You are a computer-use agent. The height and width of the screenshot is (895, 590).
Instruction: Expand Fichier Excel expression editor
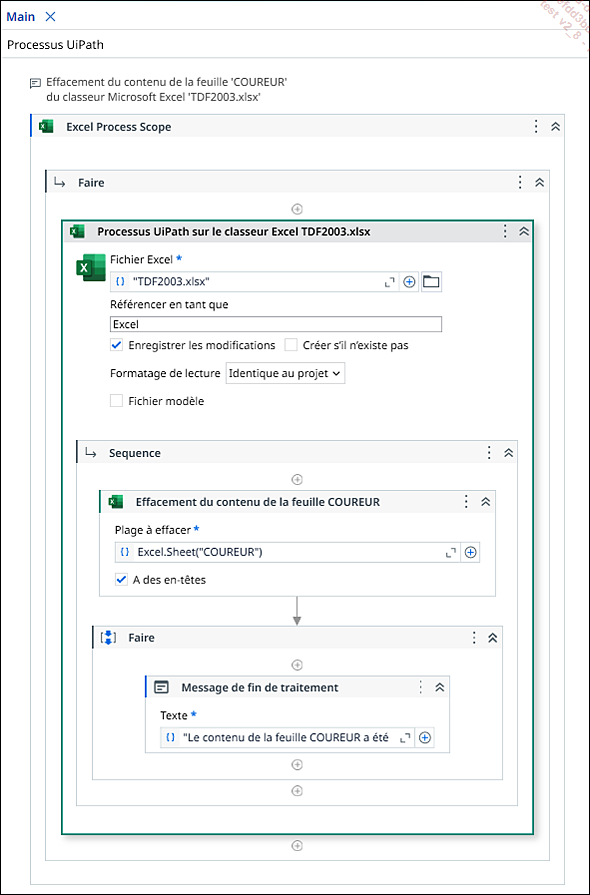point(390,282)
